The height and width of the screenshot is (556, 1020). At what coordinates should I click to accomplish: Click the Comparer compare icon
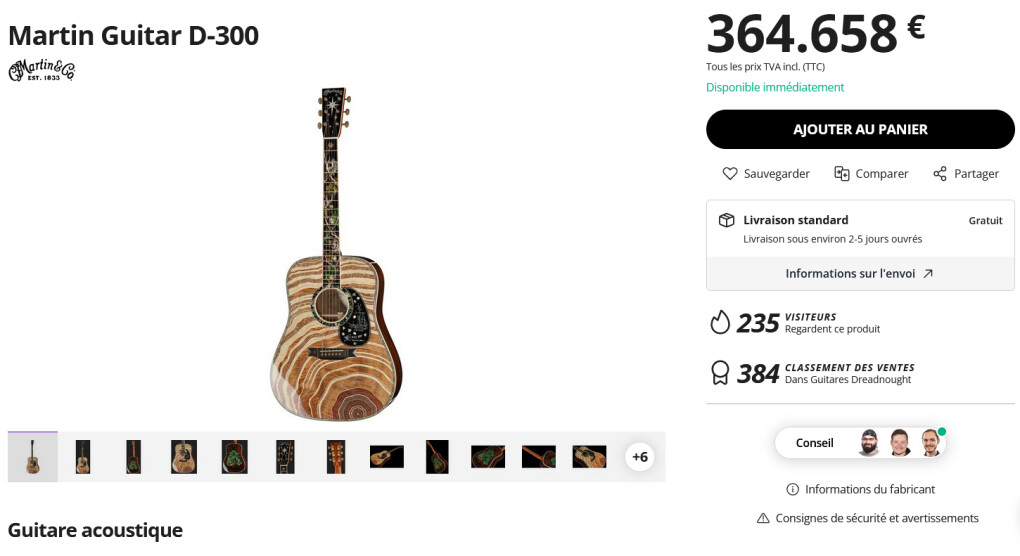pos(842,174)
